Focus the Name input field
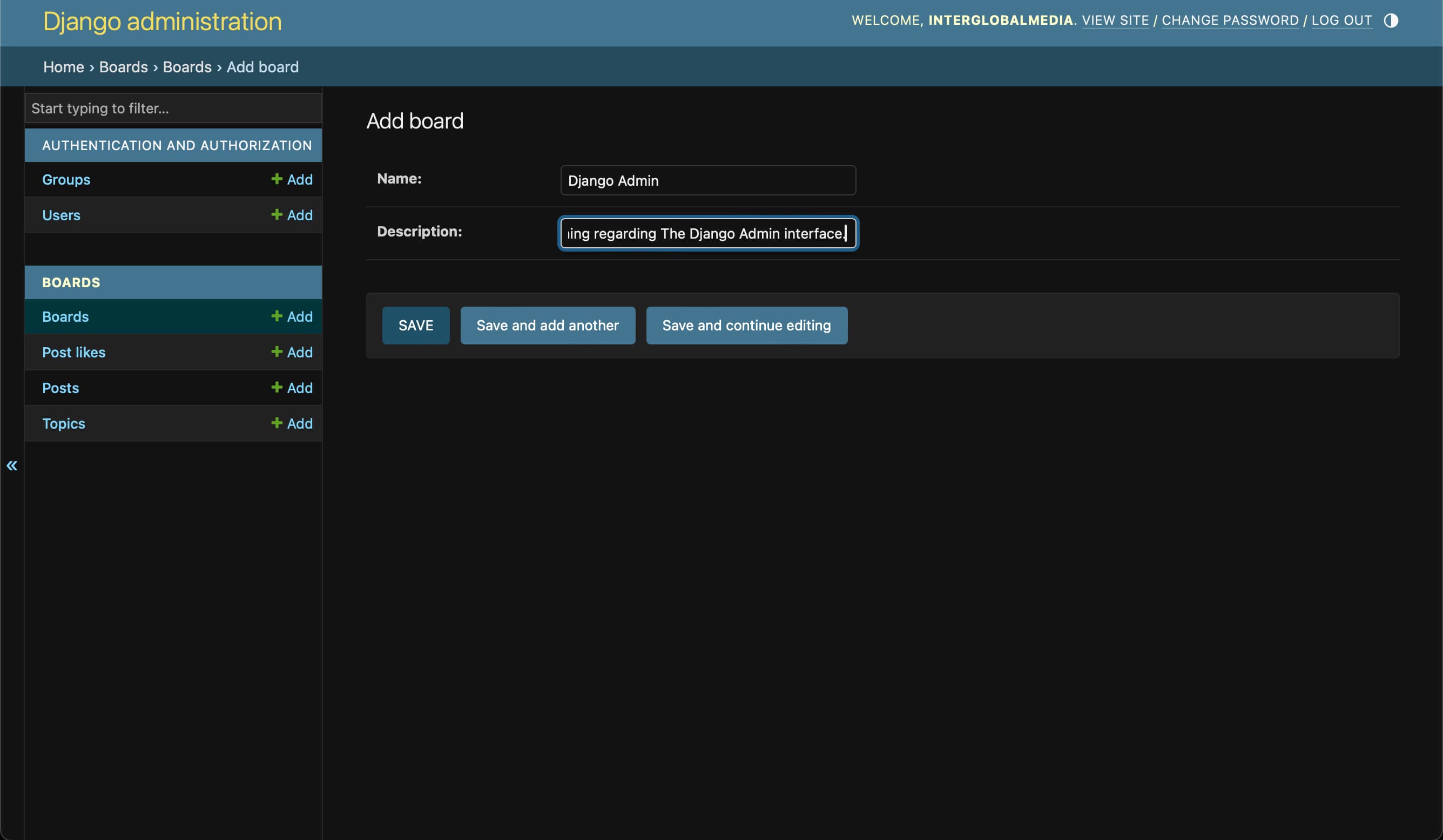 pyautogui.click(x=708, y=180)
